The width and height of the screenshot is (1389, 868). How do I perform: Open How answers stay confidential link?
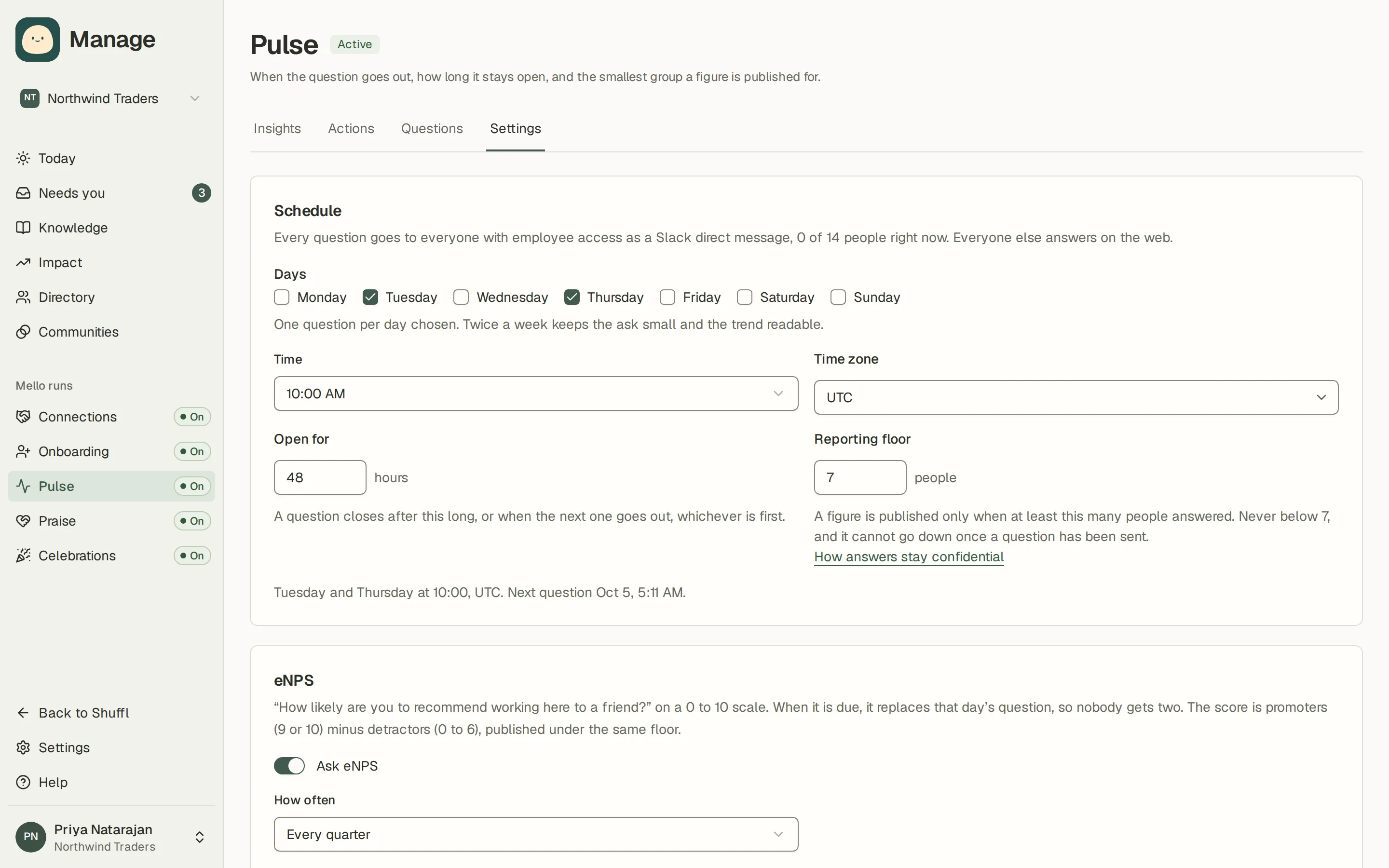point(909,557)
